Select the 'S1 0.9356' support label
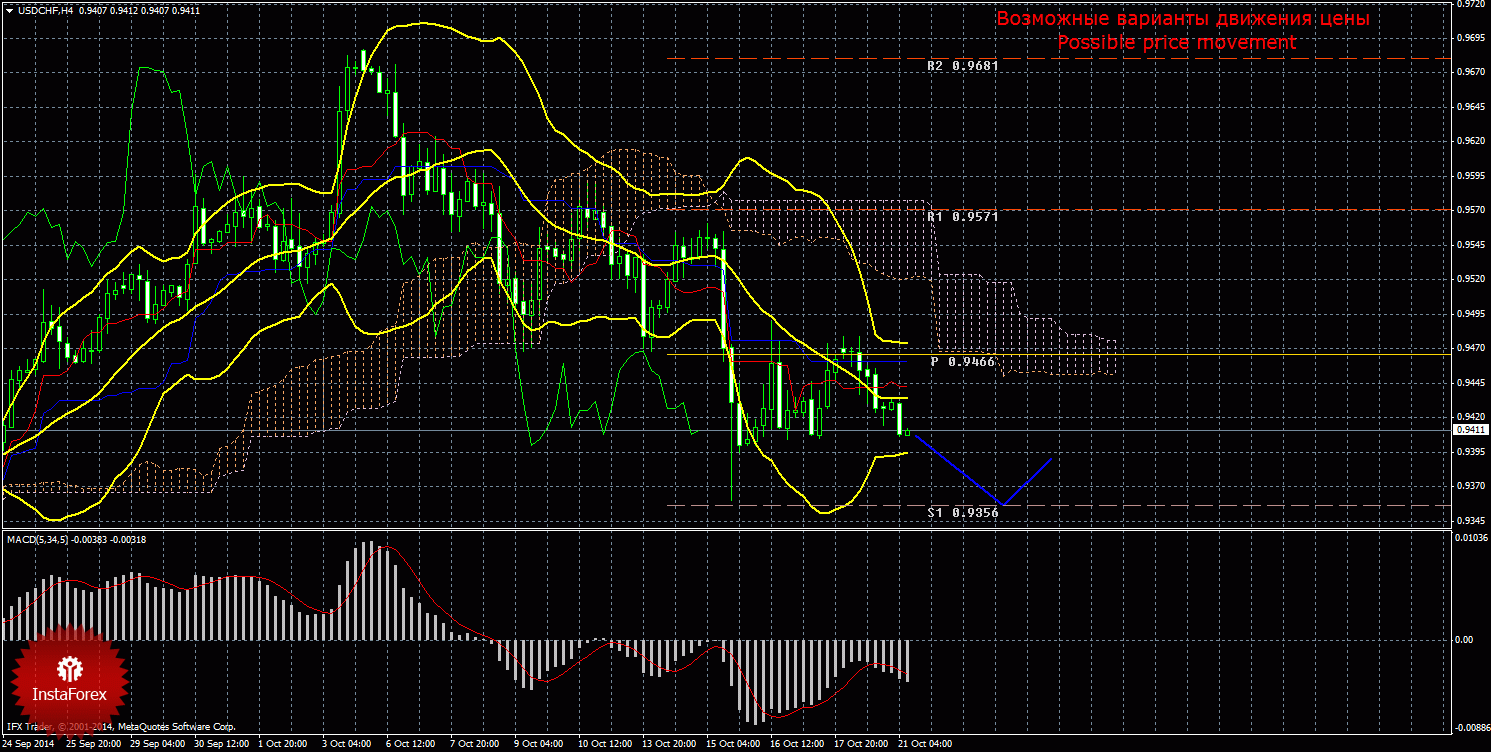The height and width of the screenshot is (752, 1491). (962, 512)
